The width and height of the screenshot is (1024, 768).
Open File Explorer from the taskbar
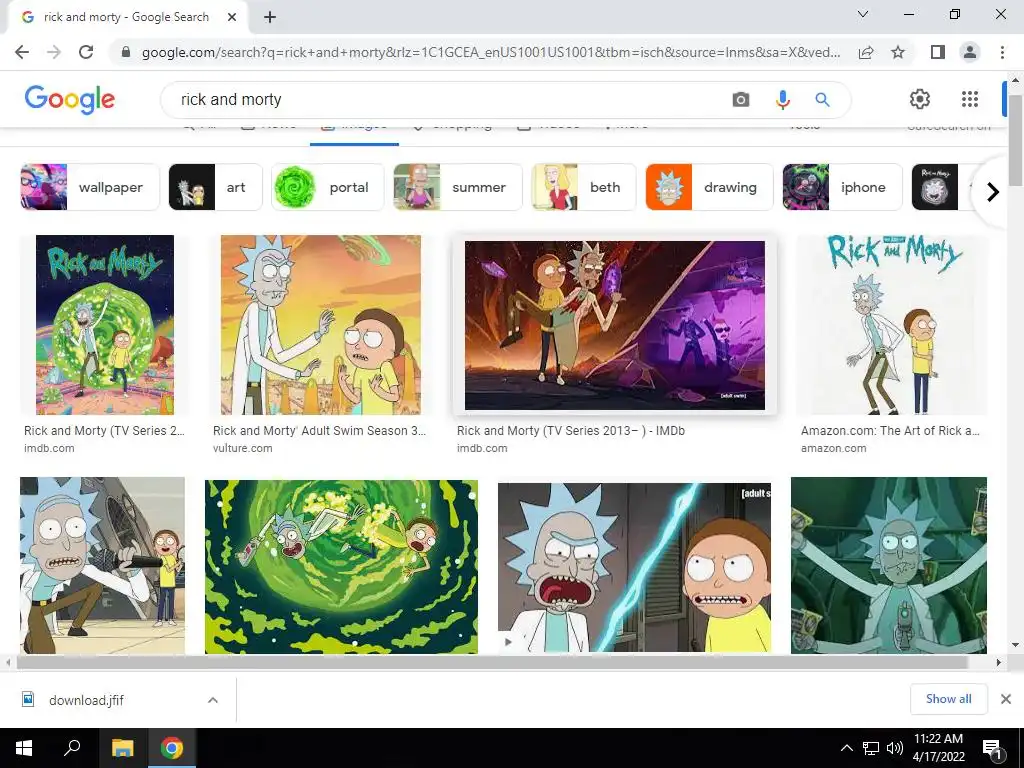[x=122, y=748]
